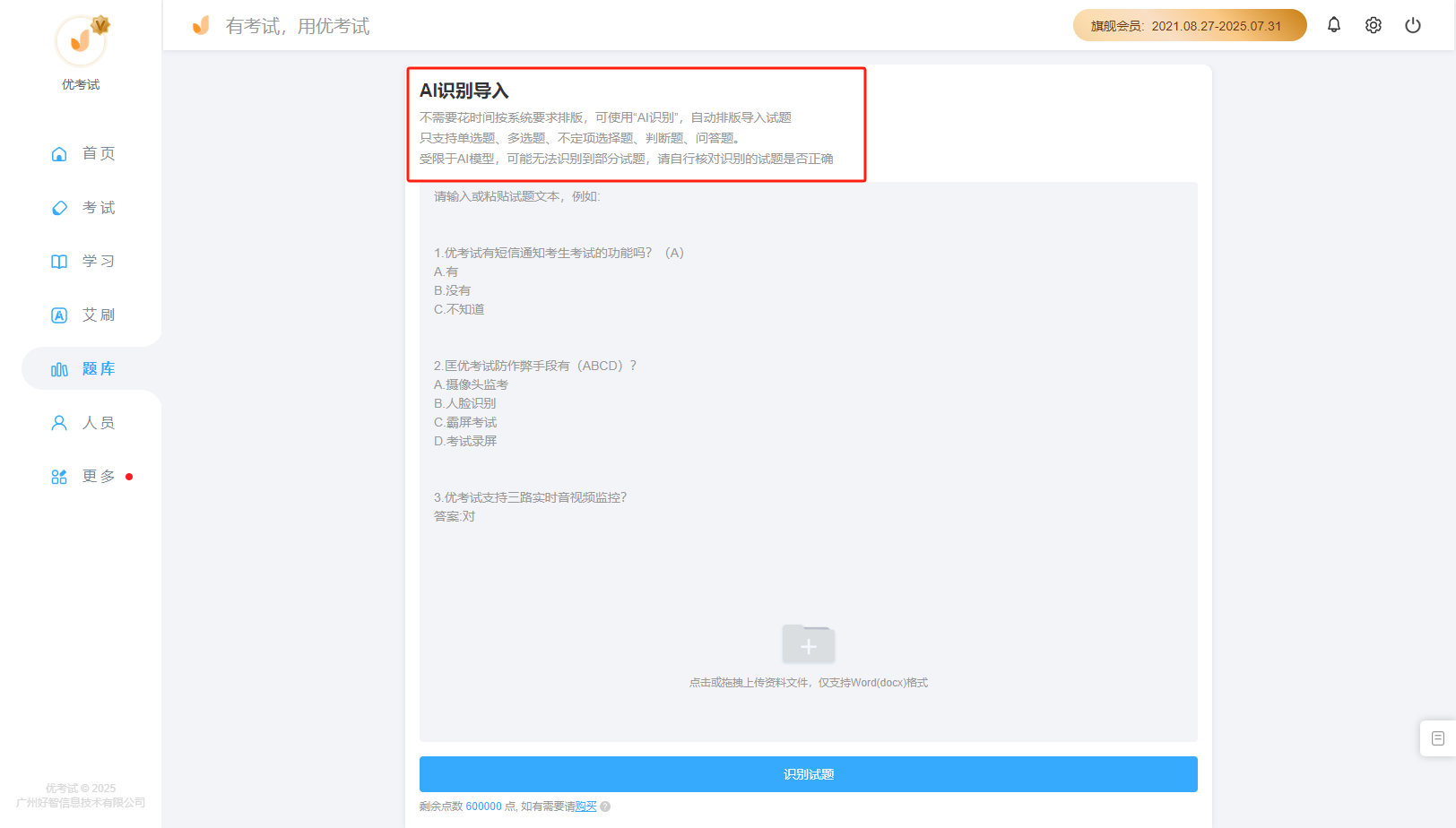Click the person icon beside 人员
This screenshot has width=1456, height=828.
59,423
